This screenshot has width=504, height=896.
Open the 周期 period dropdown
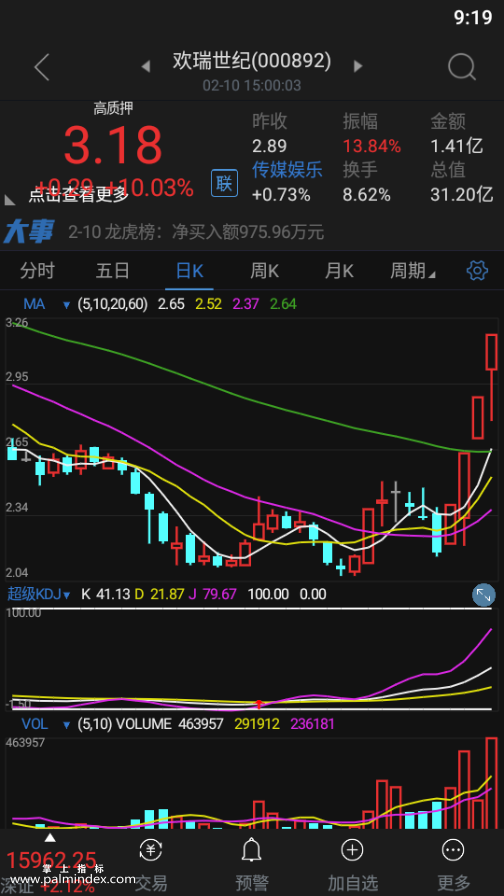coord(413,270)
